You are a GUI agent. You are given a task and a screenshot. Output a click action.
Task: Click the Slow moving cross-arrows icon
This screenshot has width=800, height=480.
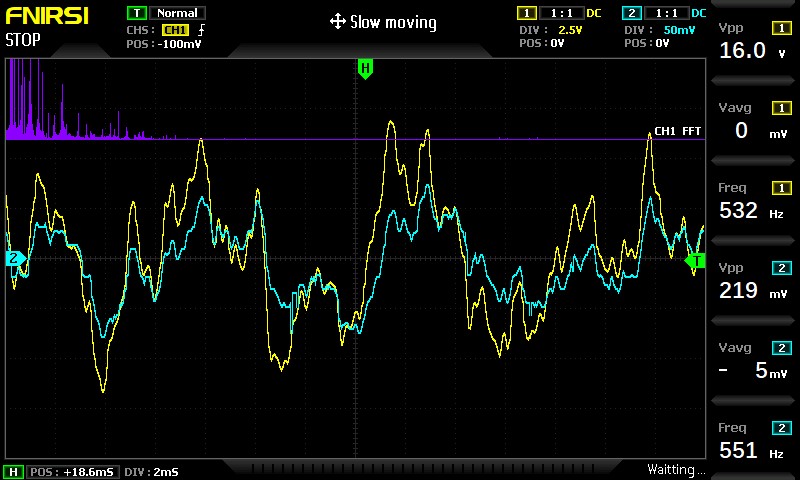coord(337,22)
